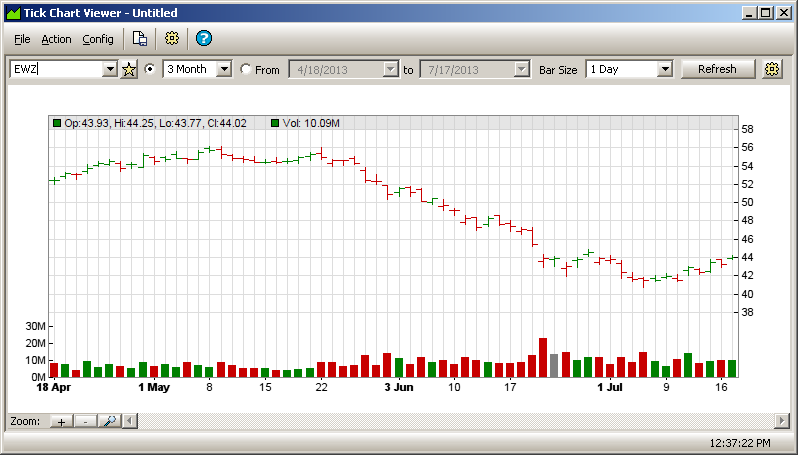Click the 'Vol: 10.09M' legend text

click(311, 123)
